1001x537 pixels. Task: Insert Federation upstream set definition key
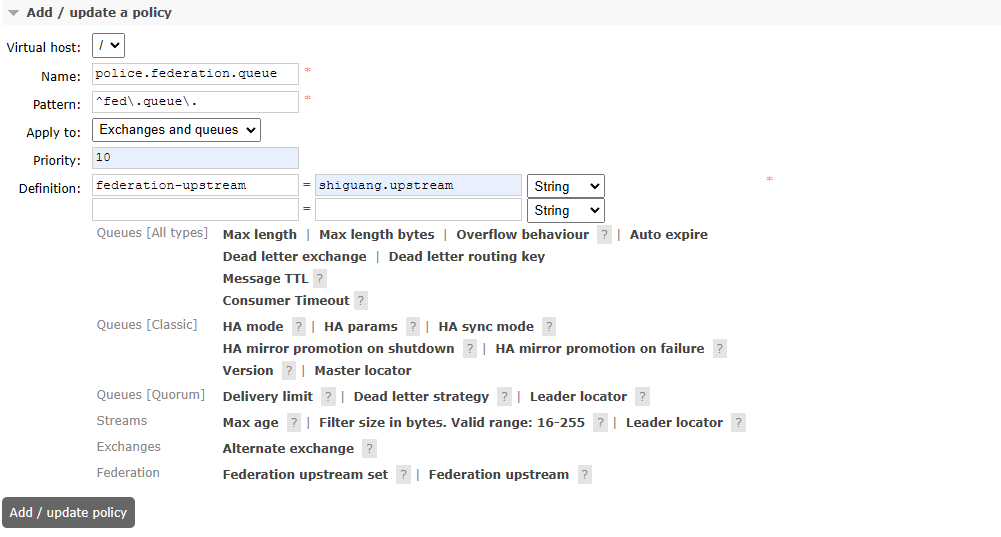305,475
